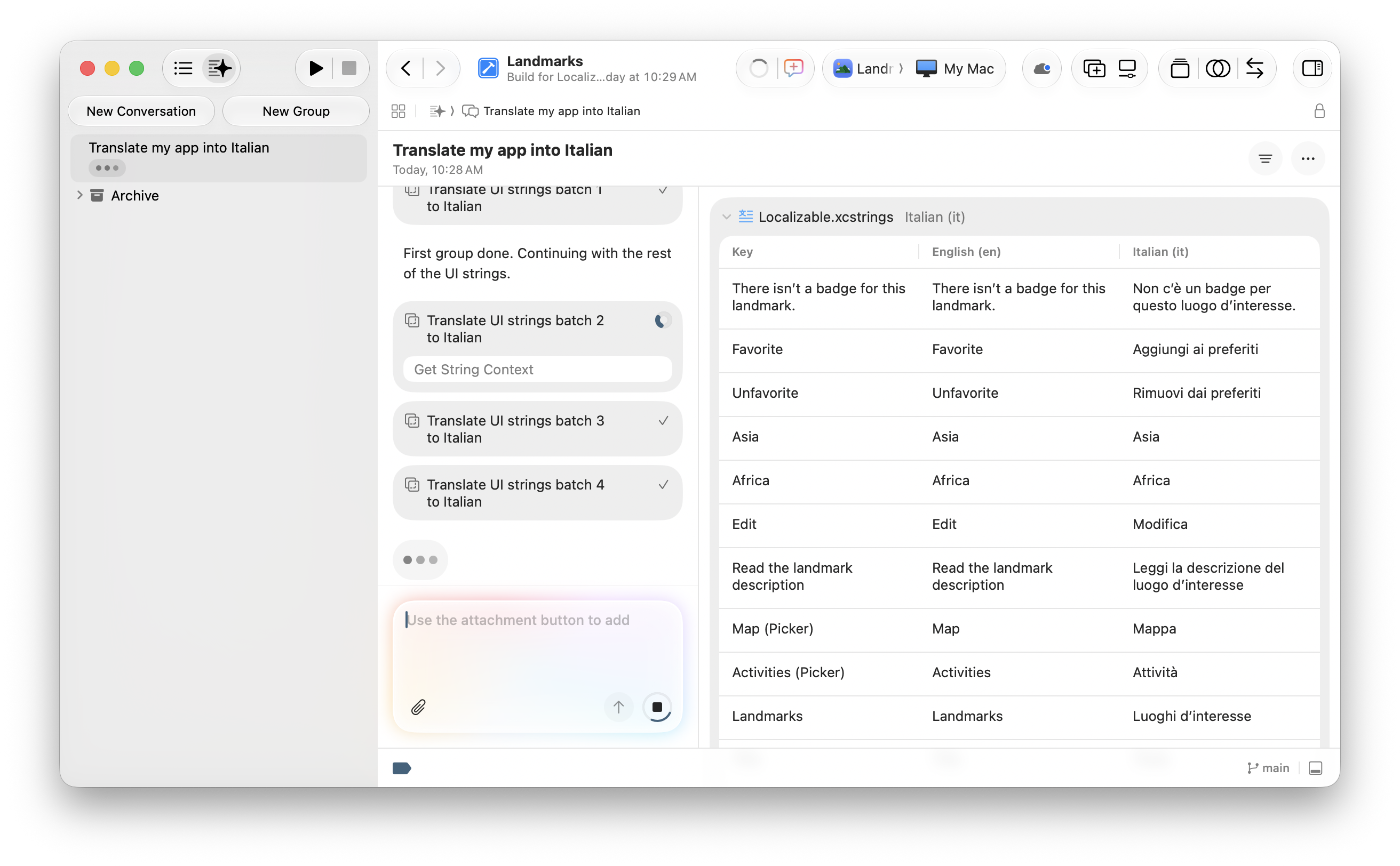Start a New Conversation
1400x866 pixels.
(x=141, y=111)
